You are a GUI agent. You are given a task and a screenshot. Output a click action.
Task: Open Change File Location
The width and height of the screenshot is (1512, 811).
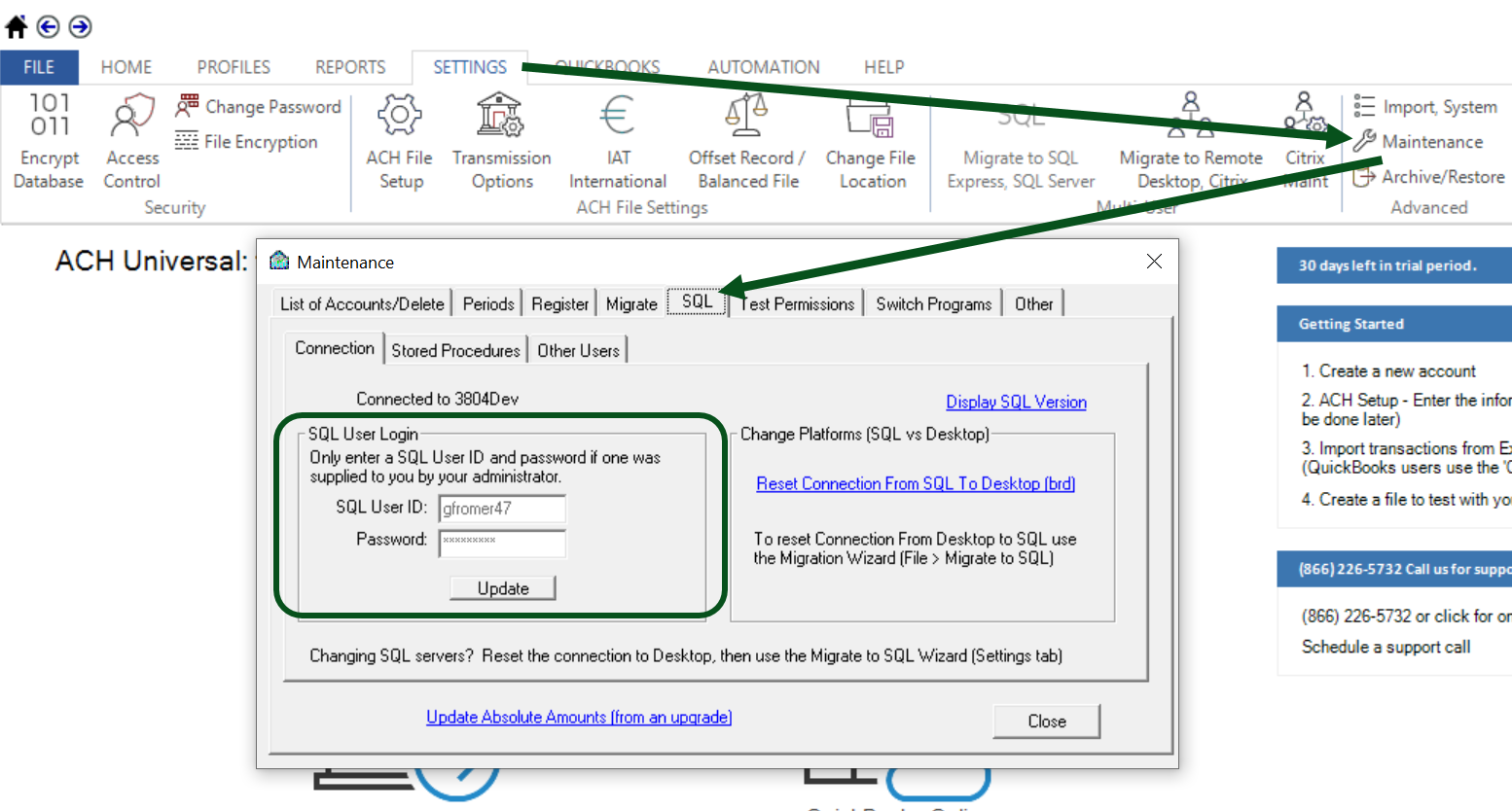(871, 141)
